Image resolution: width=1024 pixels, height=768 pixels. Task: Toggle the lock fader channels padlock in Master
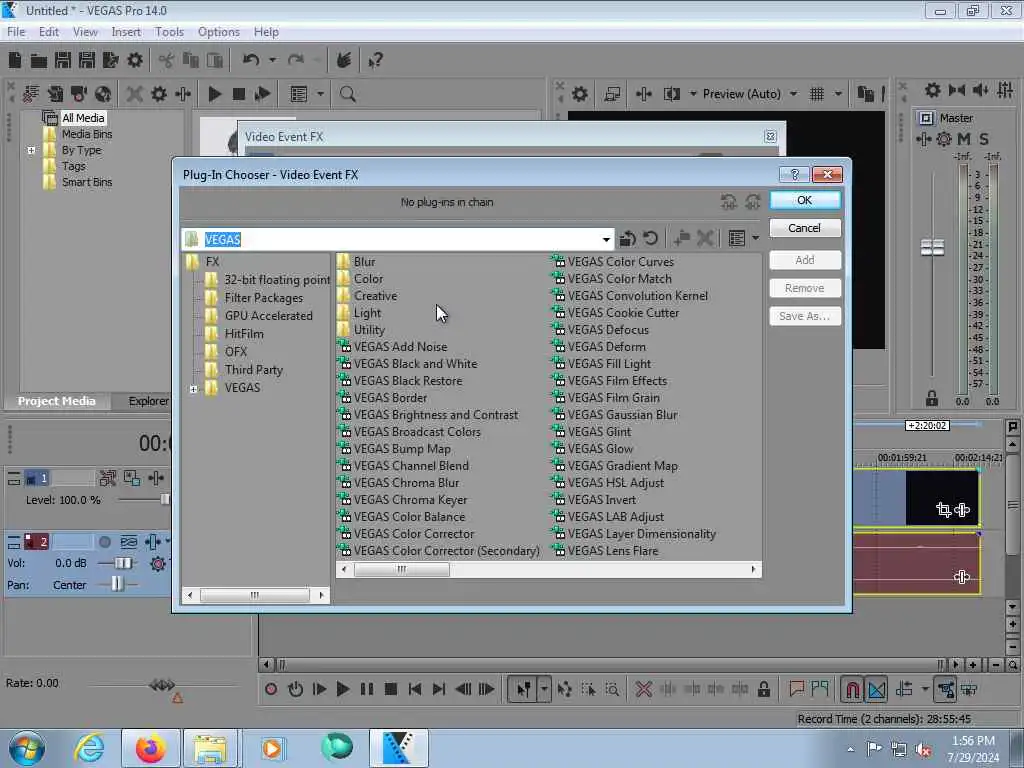(x=932, y=398)
